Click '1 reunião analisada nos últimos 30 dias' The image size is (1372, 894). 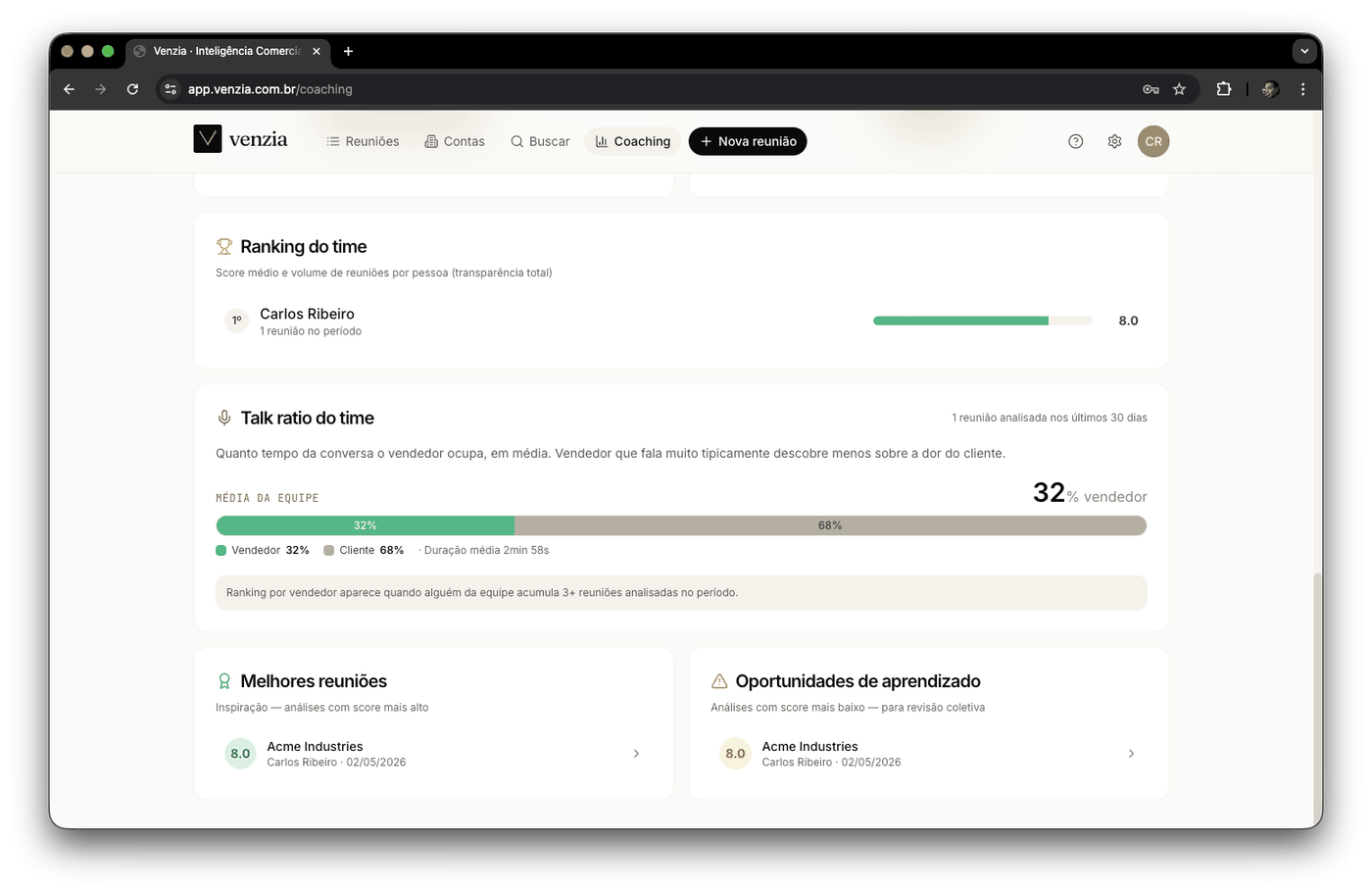1050,418
